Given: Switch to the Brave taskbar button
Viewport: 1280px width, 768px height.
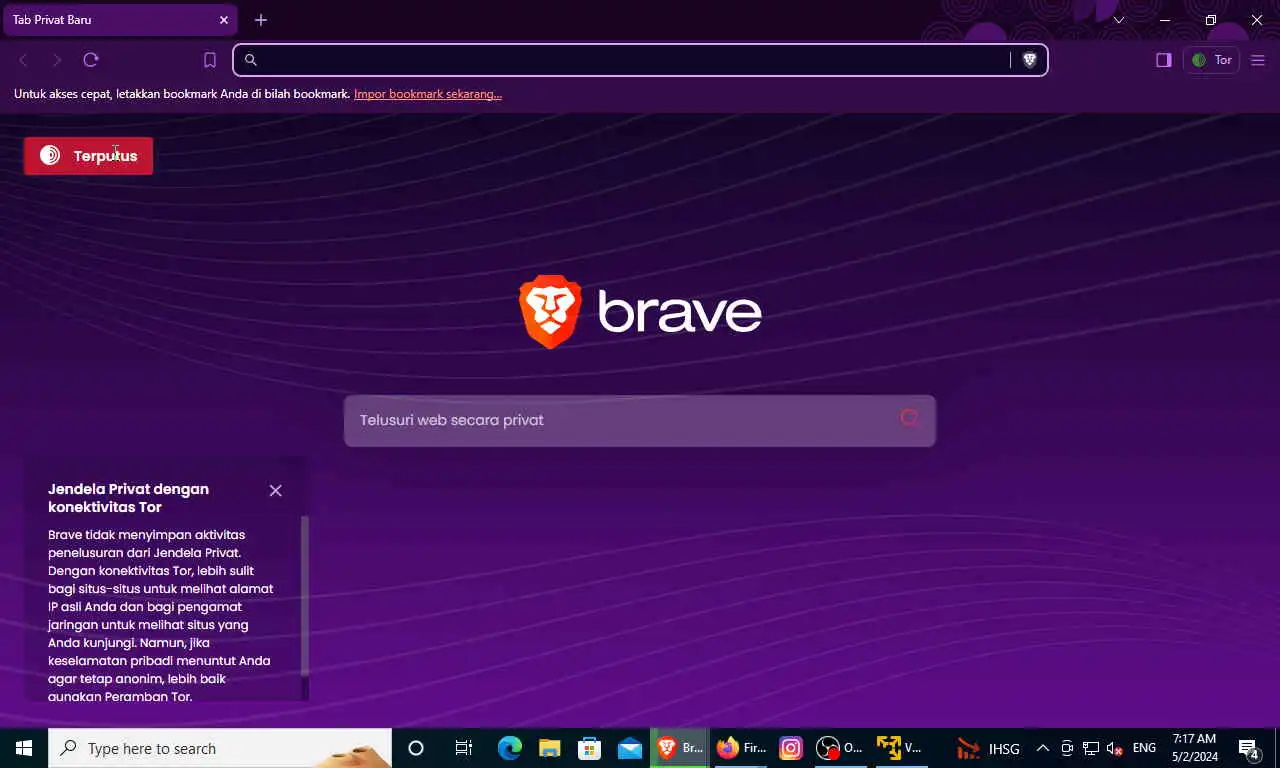Looking at the screenshot, I should coord(680,748).
